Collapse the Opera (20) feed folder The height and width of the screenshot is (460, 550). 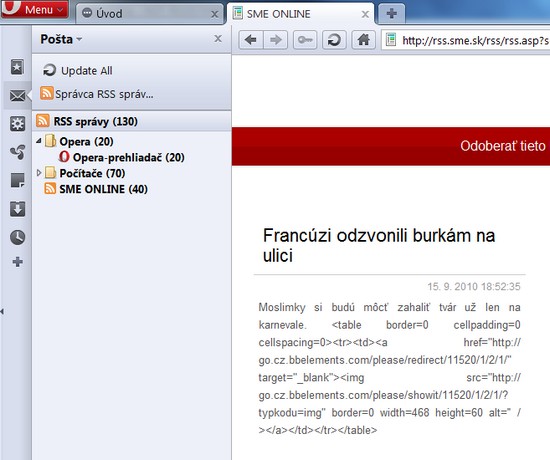[39, 141]
